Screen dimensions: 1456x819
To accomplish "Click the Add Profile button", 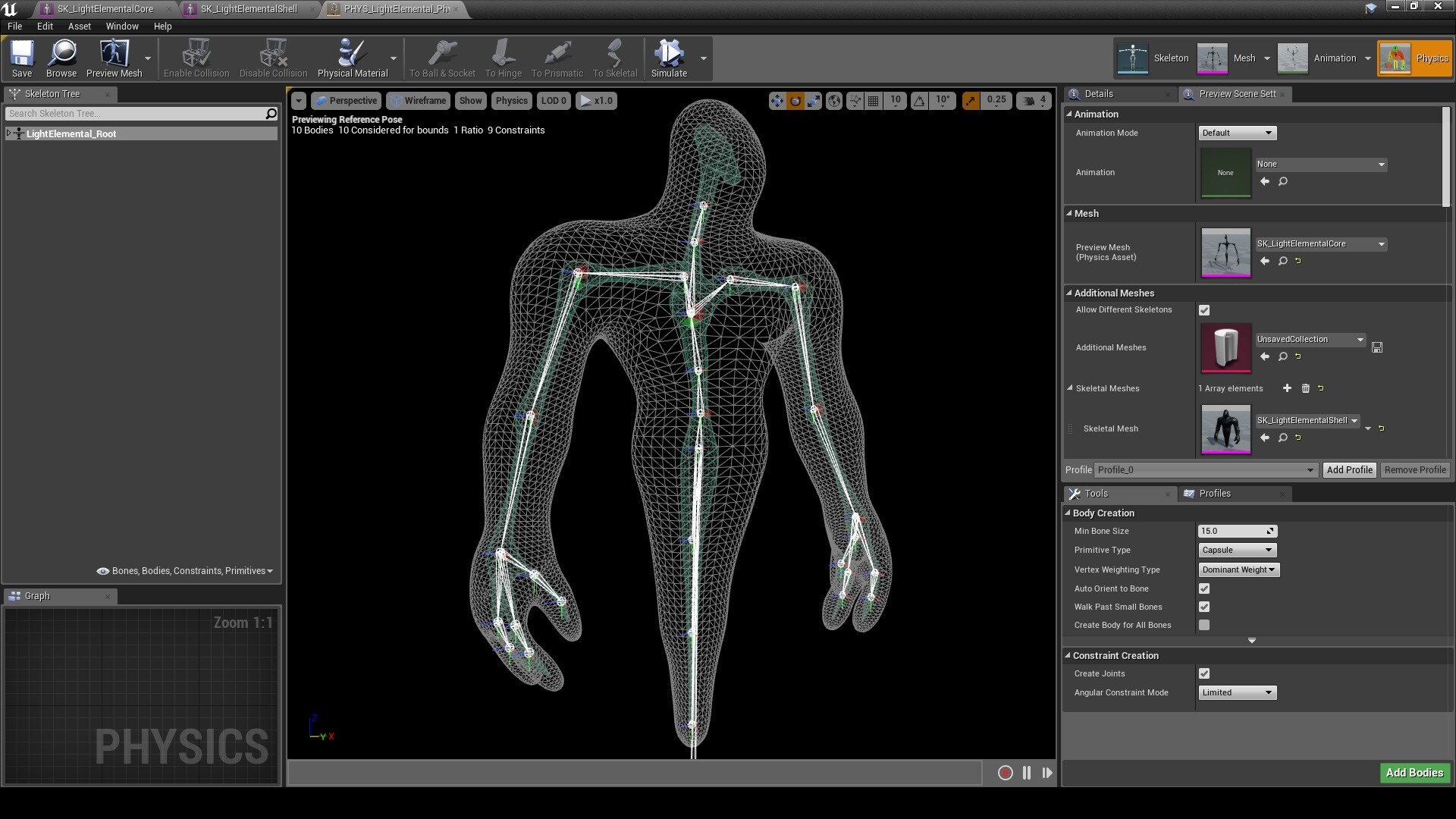I will (1349, 470).
